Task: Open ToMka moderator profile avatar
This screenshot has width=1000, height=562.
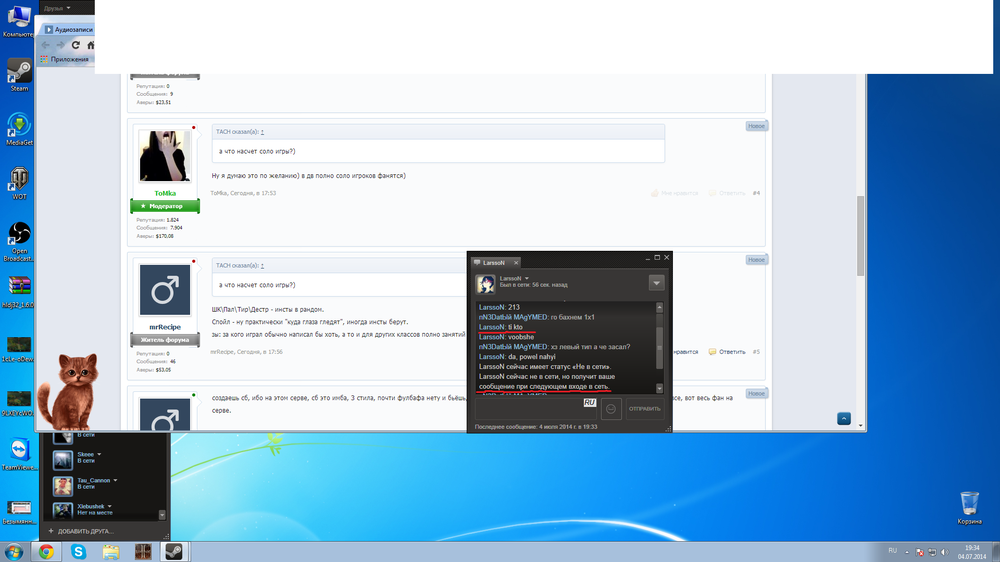Action: pyautogui.click(x=165, y=155)
